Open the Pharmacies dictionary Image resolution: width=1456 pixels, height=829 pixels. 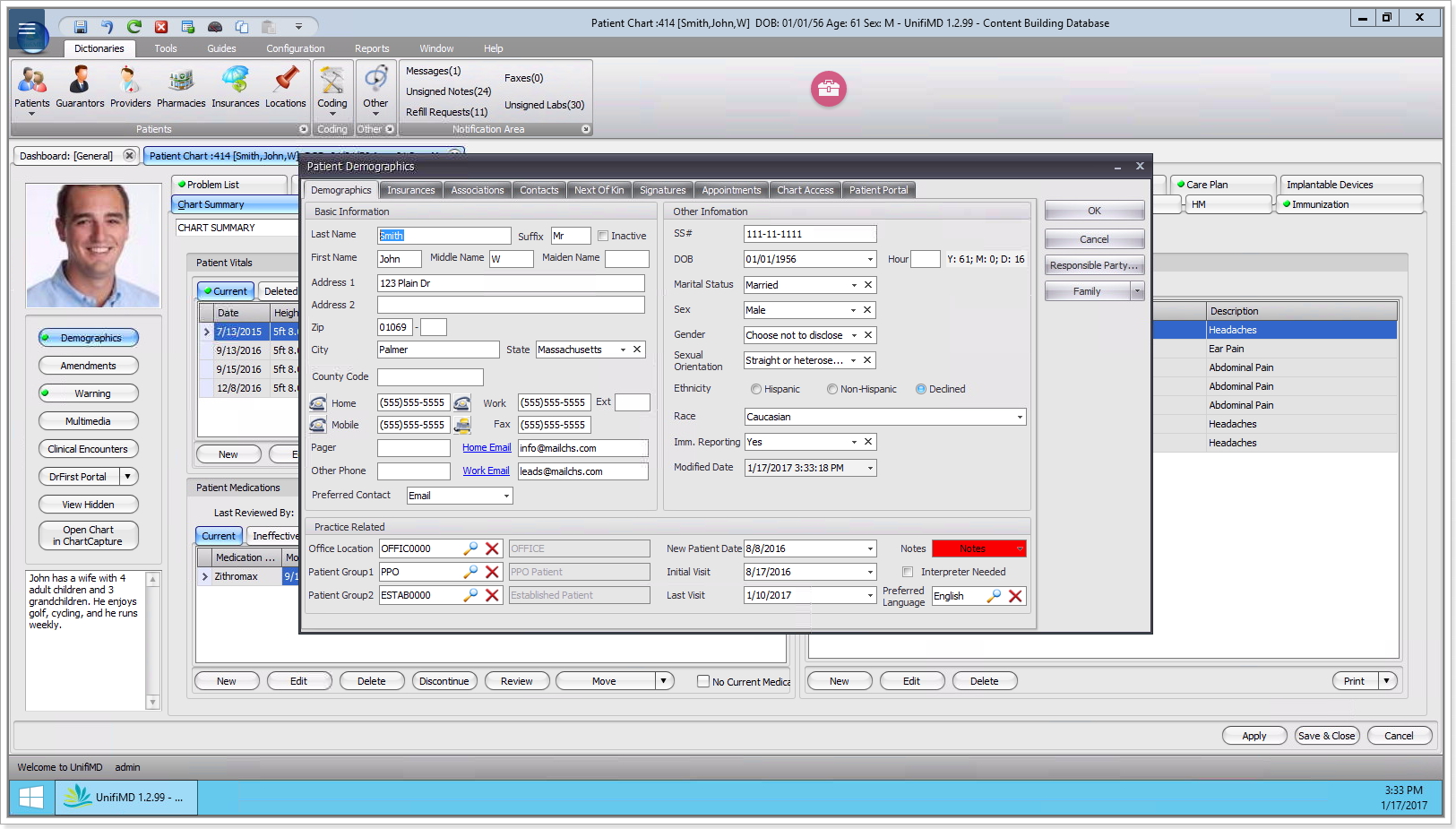point(181,87)
